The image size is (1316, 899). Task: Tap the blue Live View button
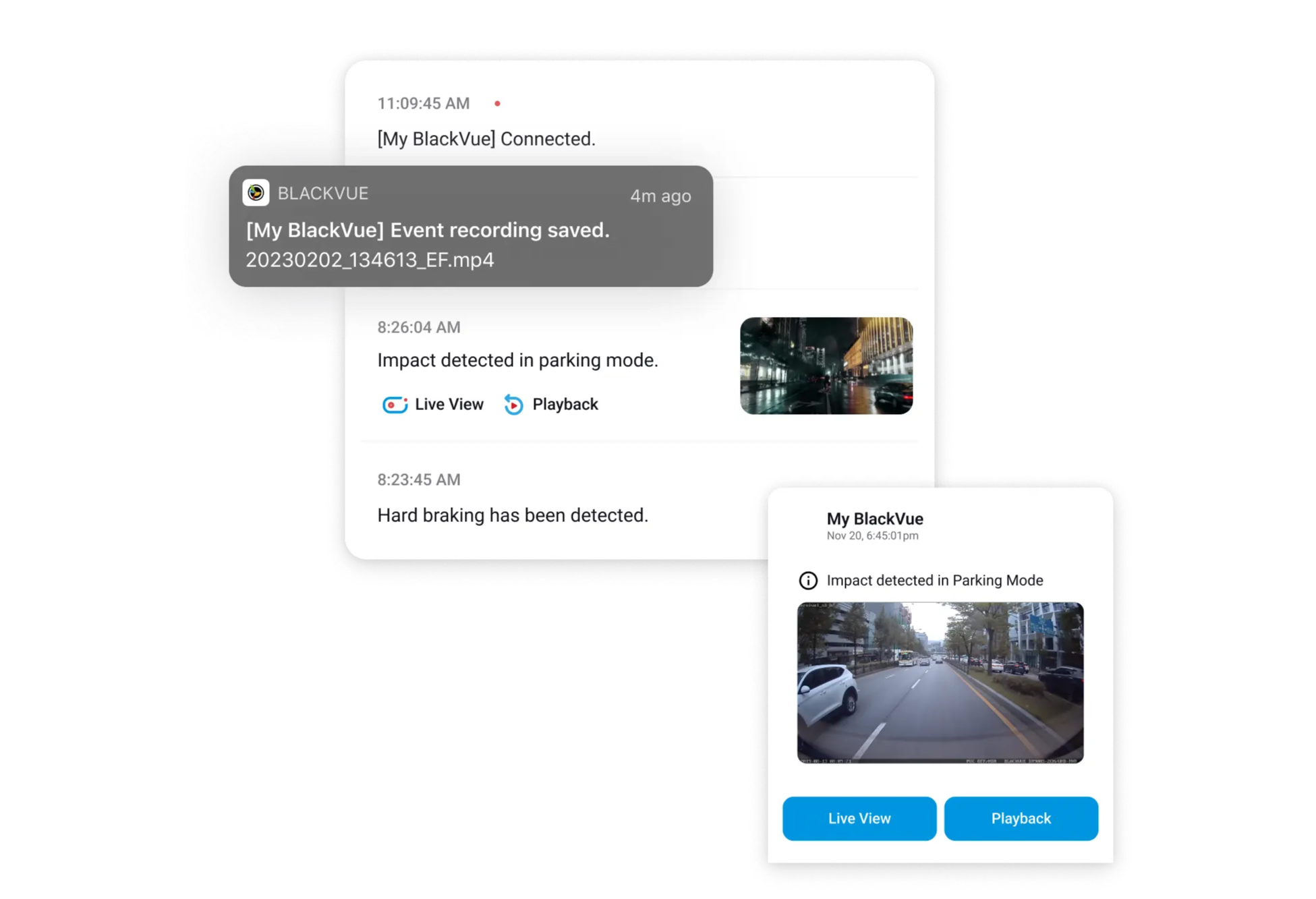point(859,818)
